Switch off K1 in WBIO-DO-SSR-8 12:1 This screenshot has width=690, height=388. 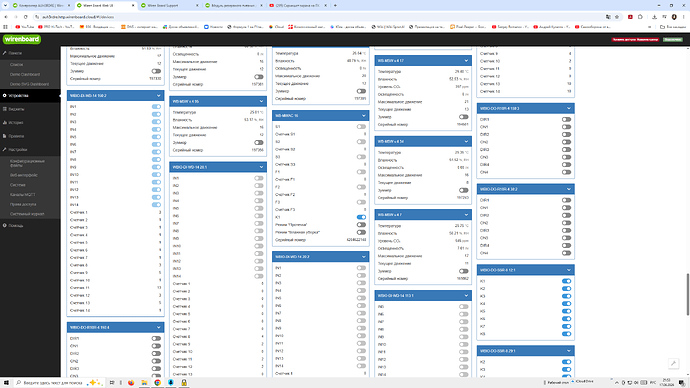pyautogui.click(x=566, y=281)
